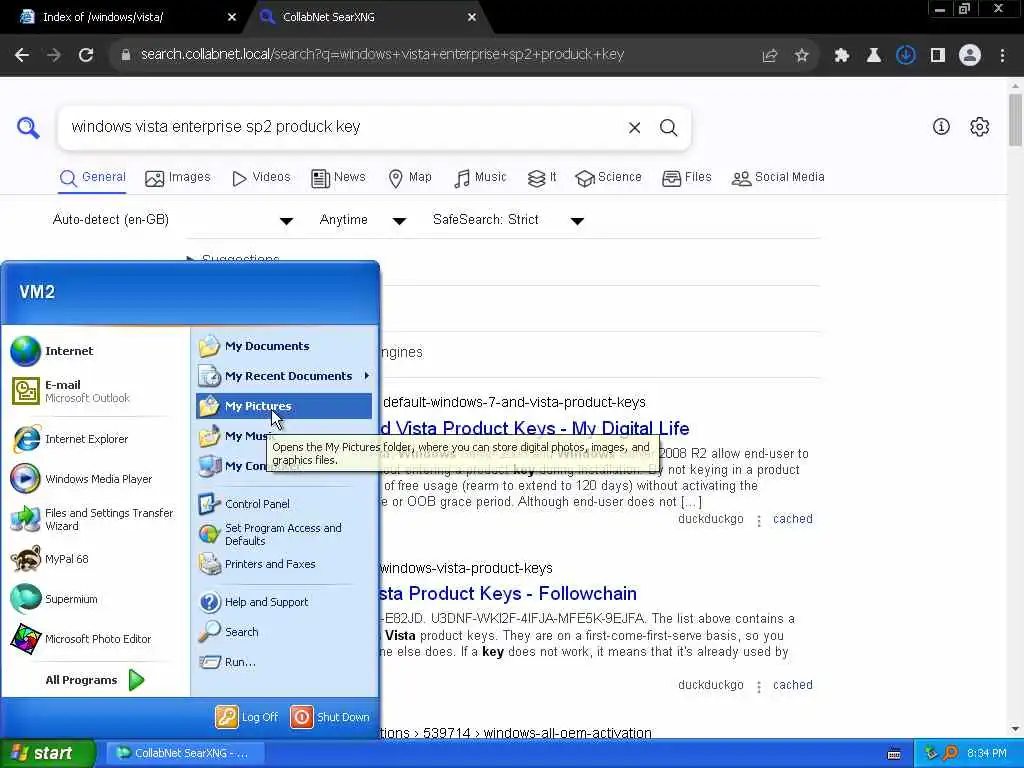Expand All Programs list

coord(95,680)
